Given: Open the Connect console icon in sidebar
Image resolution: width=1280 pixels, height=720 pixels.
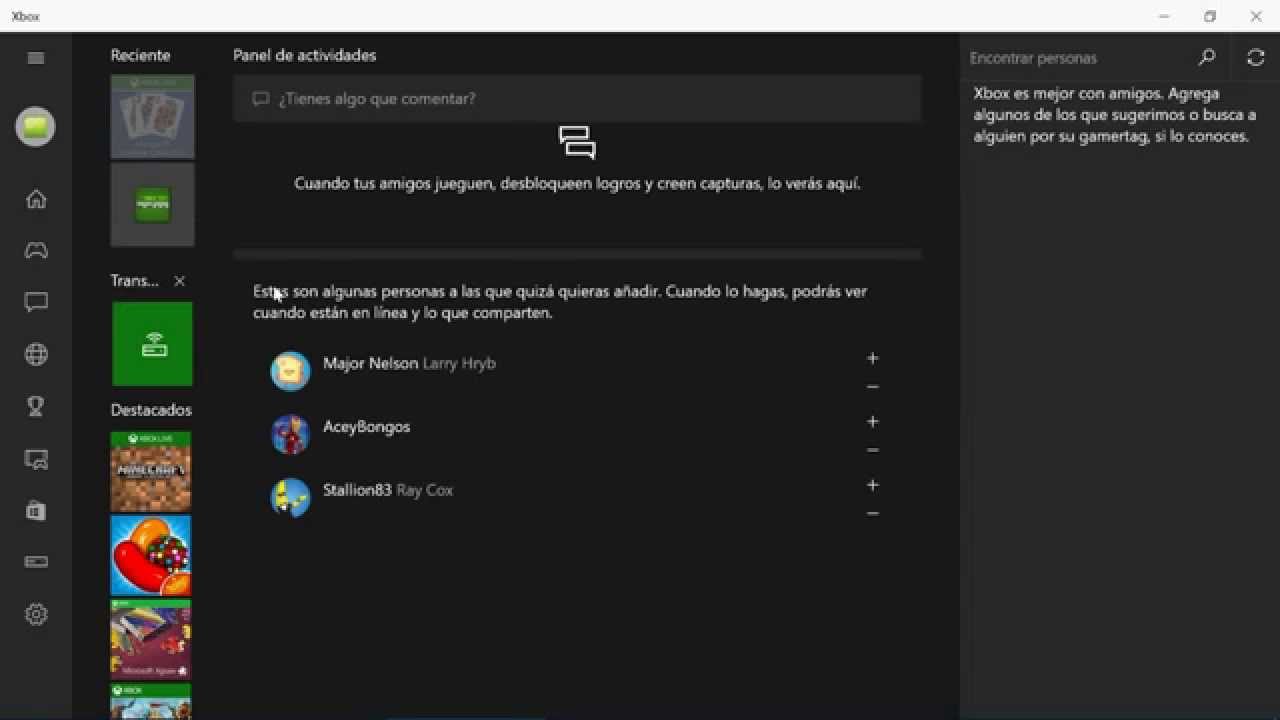Looking at the screenshot, I should pos(36,562).
